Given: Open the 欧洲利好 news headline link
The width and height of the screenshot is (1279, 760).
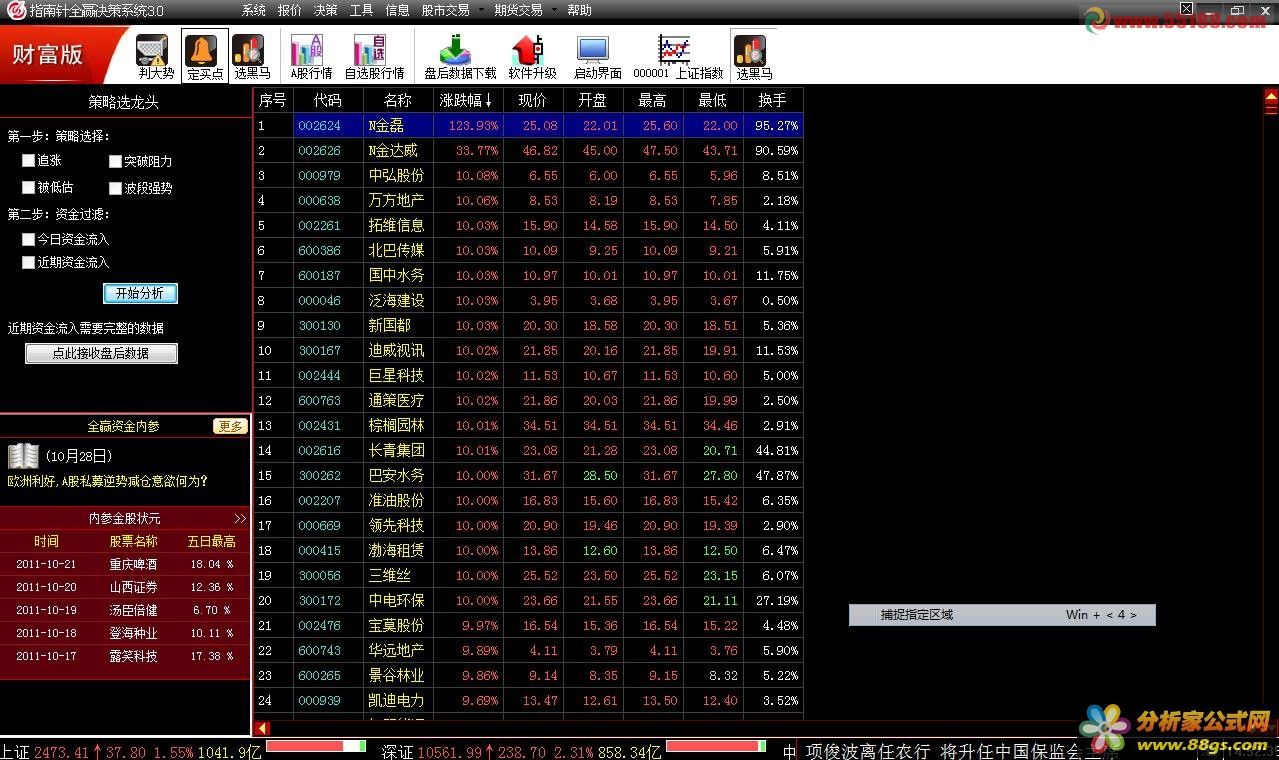Looking at the screenshot, I should 107,481.
